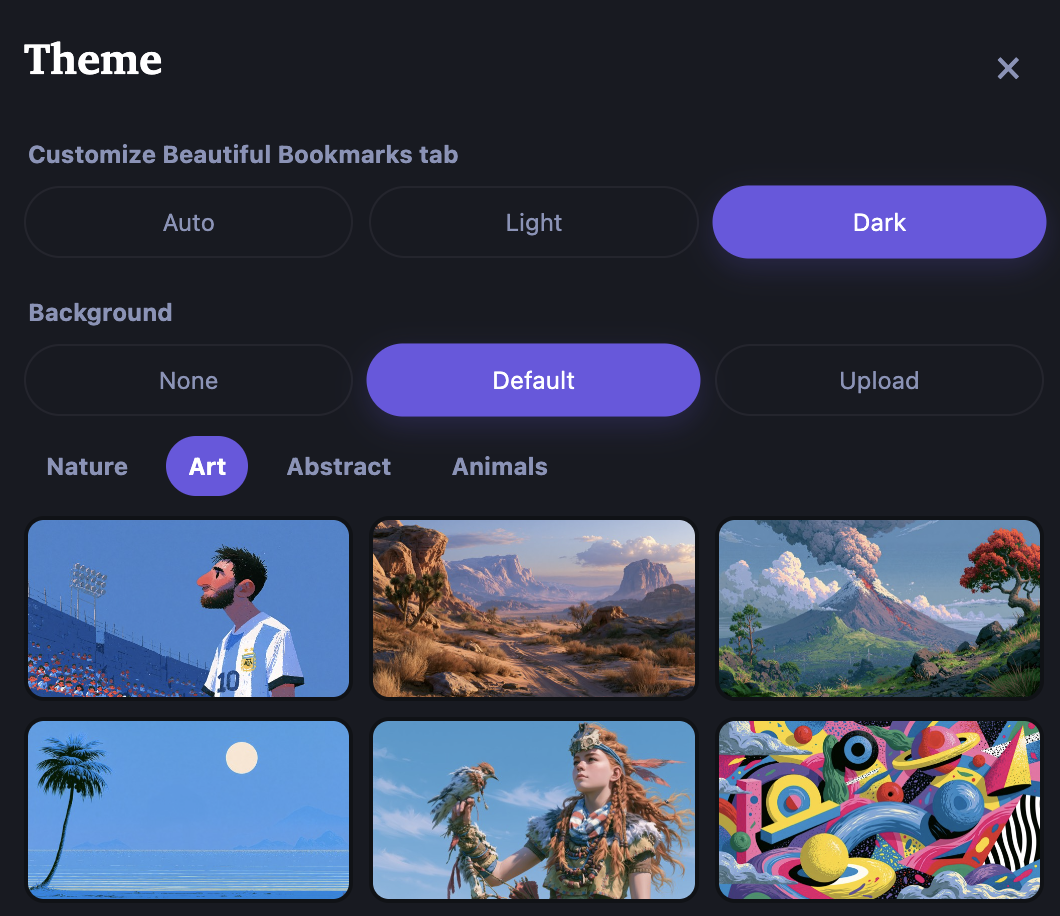1060x916 pixels.
Task: Switch to the Light theme option
Action: pyautogui.click(x=533, y=222)
